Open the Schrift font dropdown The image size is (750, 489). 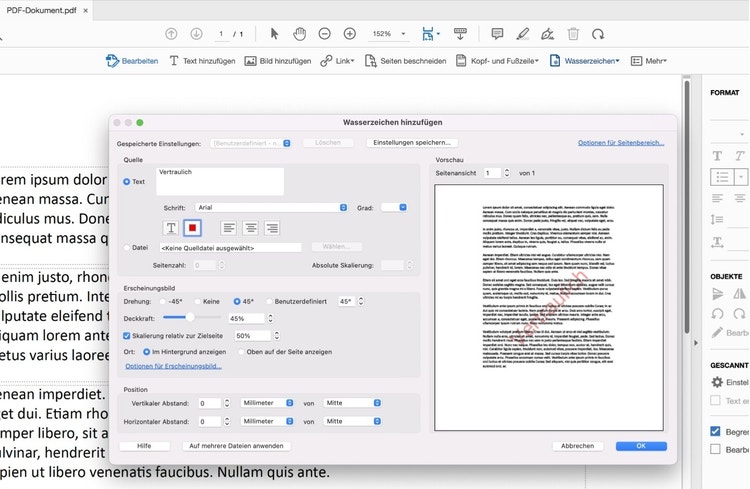272,207
